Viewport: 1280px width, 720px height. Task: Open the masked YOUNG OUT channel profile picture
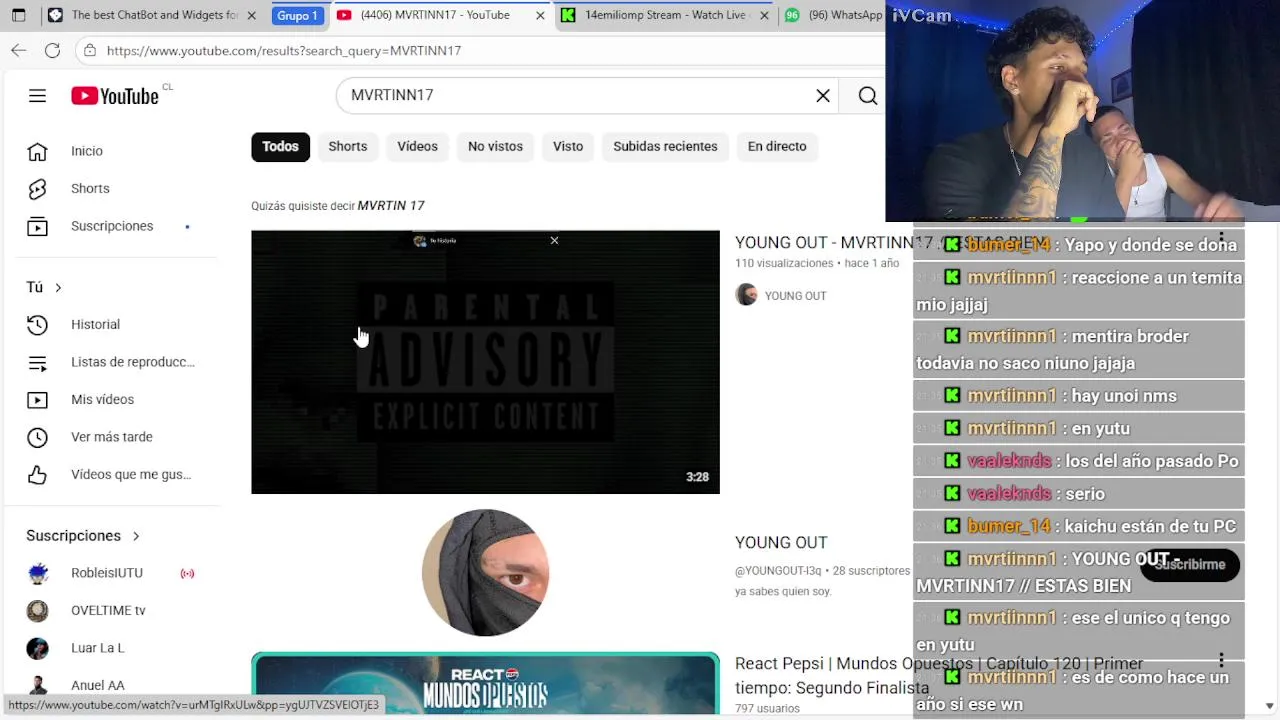pos(485,573)
